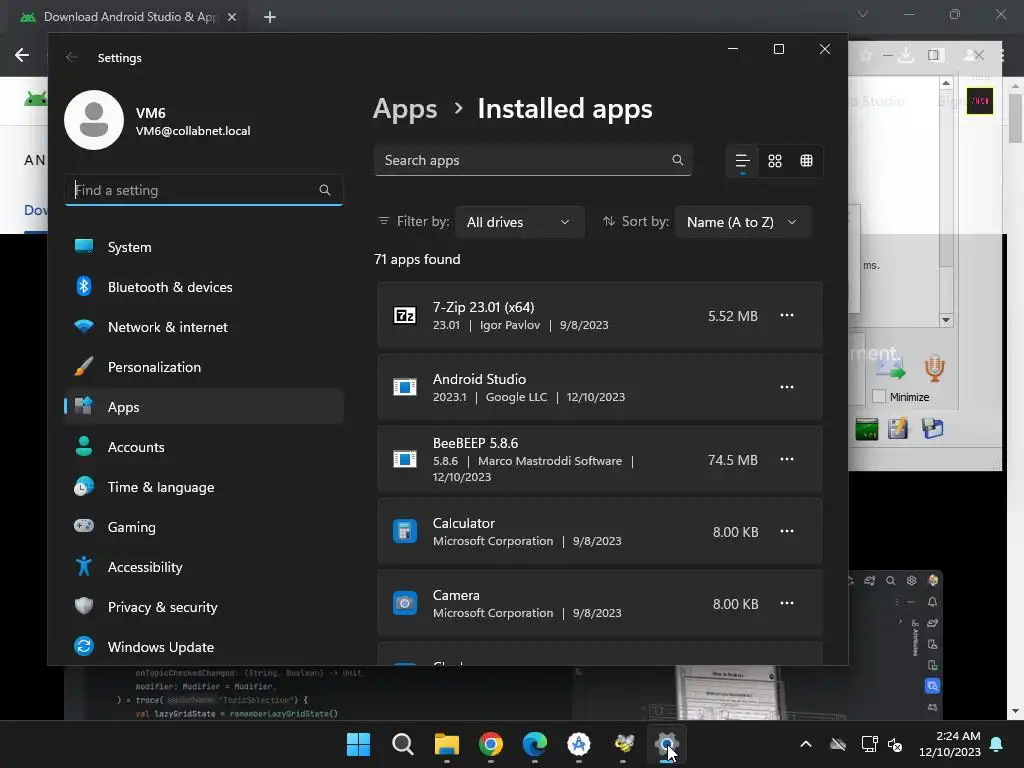
Task: Click the orange microphone icon in BeeBEEP
Action: click(x=935, y=368)
